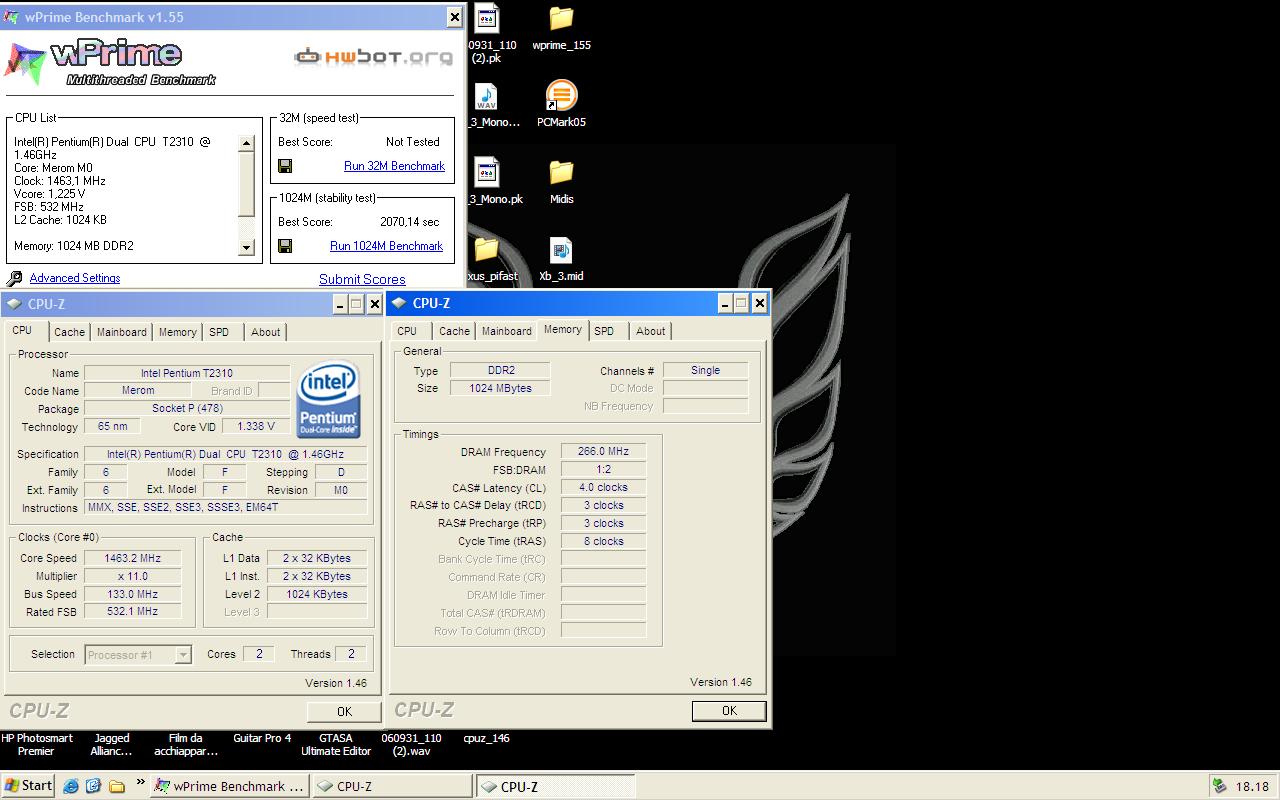Run the 32M benchmark
Image resolution: width=1280 pixels, height=800 pixels.
coord(394,166)
